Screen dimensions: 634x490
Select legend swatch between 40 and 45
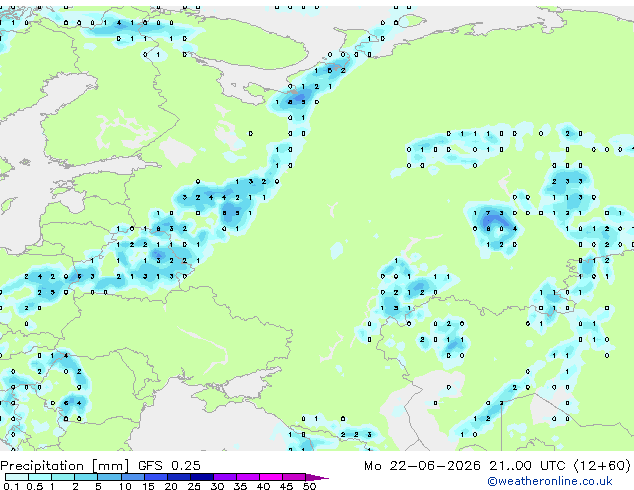pyautogui.click(x=271, y=477)
